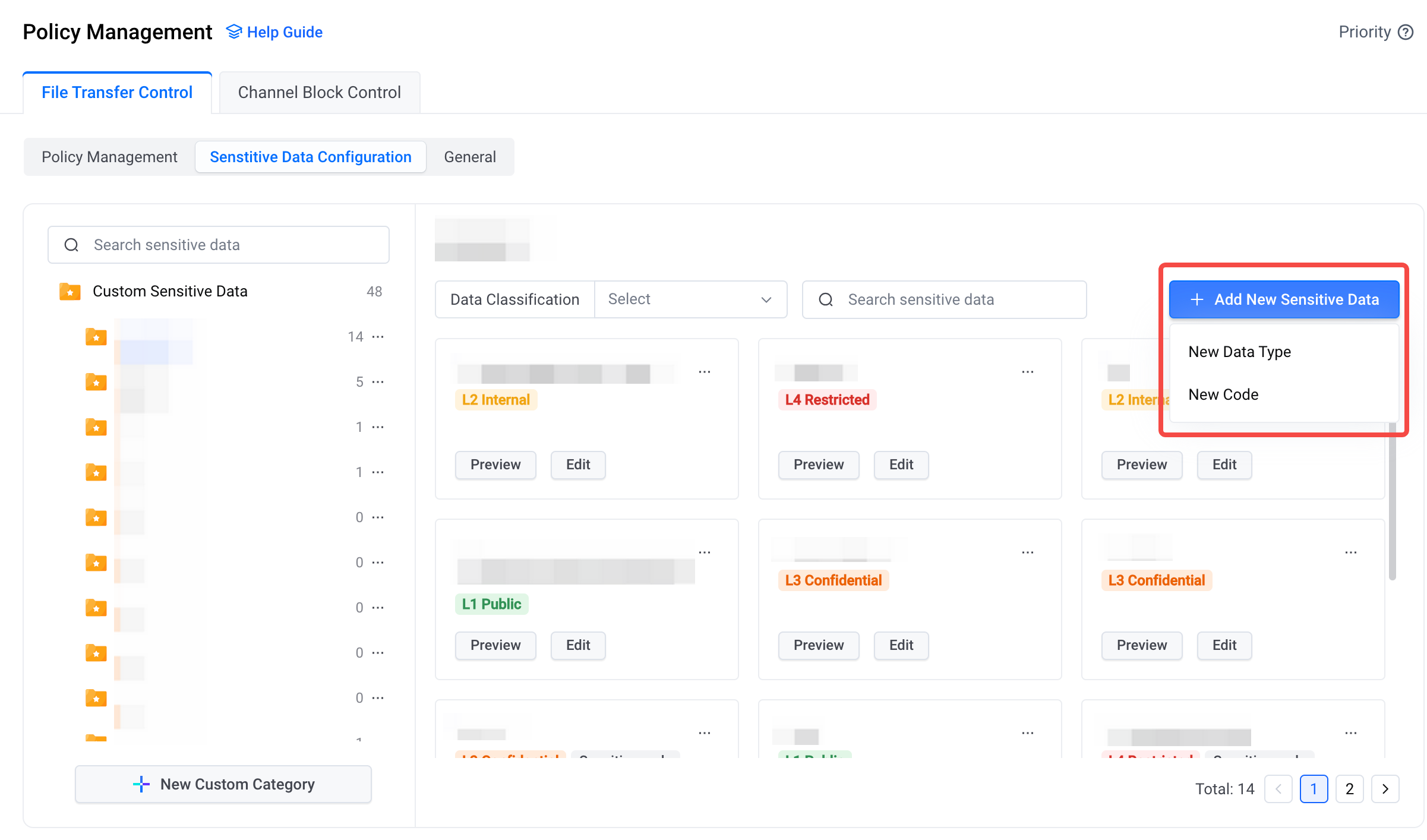Click the left search magnifier icon

point(71,245)
